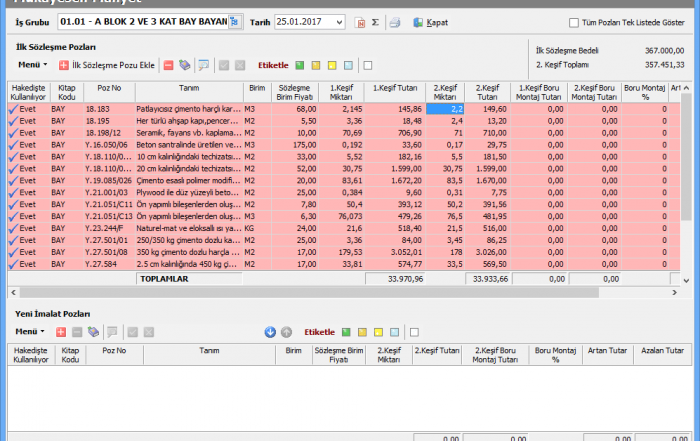Click the red plus icon in Yeni İmalat Pozları

pyautogui.click(x=62, y=331)
